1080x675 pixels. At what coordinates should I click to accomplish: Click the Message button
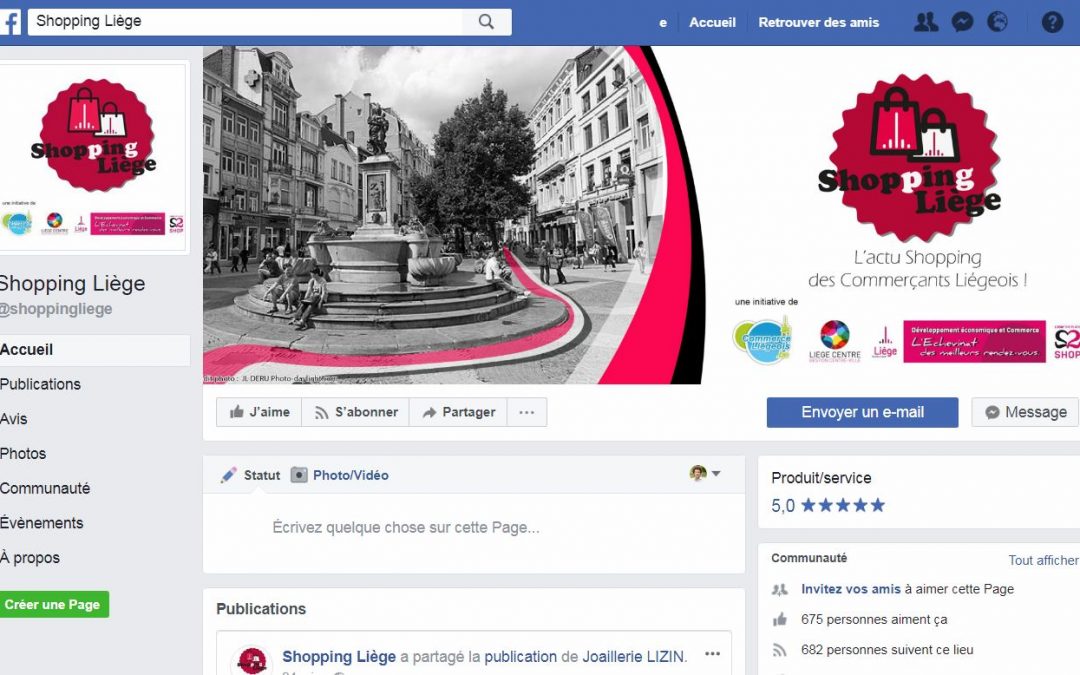pyautogui.click(x=1025, y=412)
